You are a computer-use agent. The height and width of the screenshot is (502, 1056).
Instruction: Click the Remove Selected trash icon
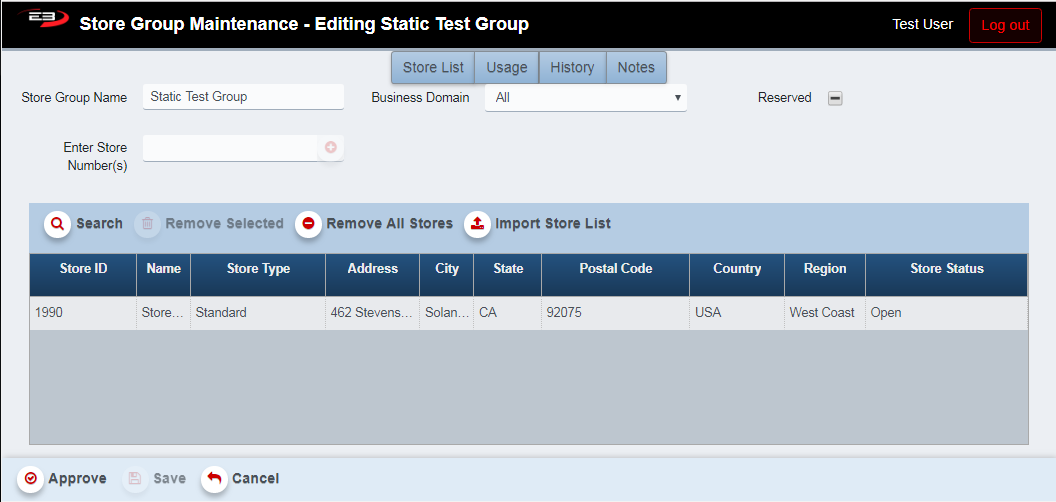click(147, 224)
